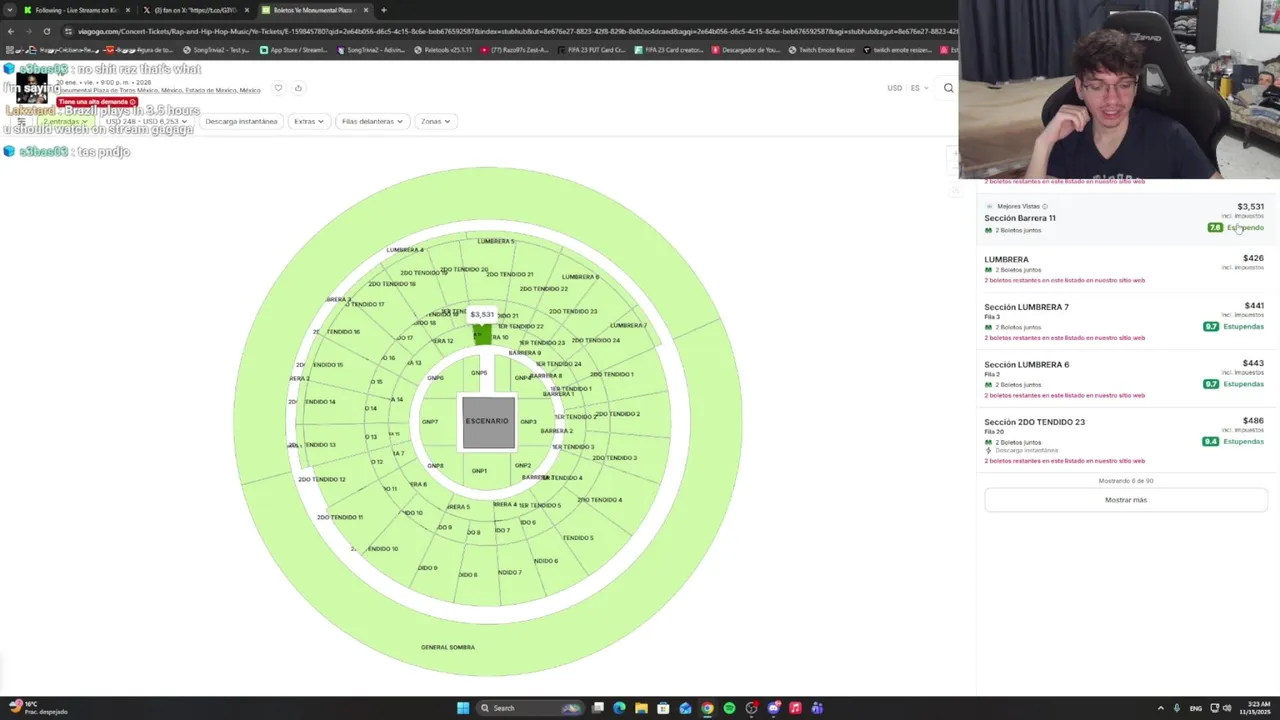Open the LUMBRERA $426 listing

click(x=1126, y=268)
